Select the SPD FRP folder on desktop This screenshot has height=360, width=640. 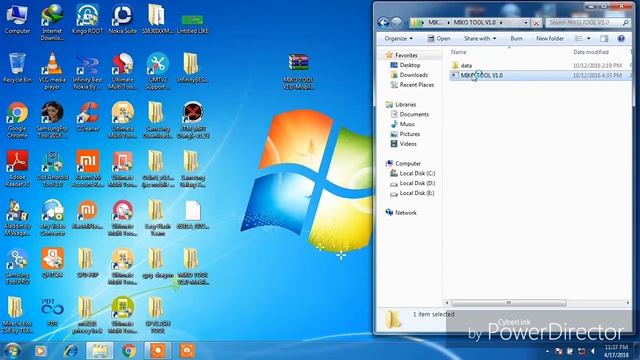tap(87, 263)
